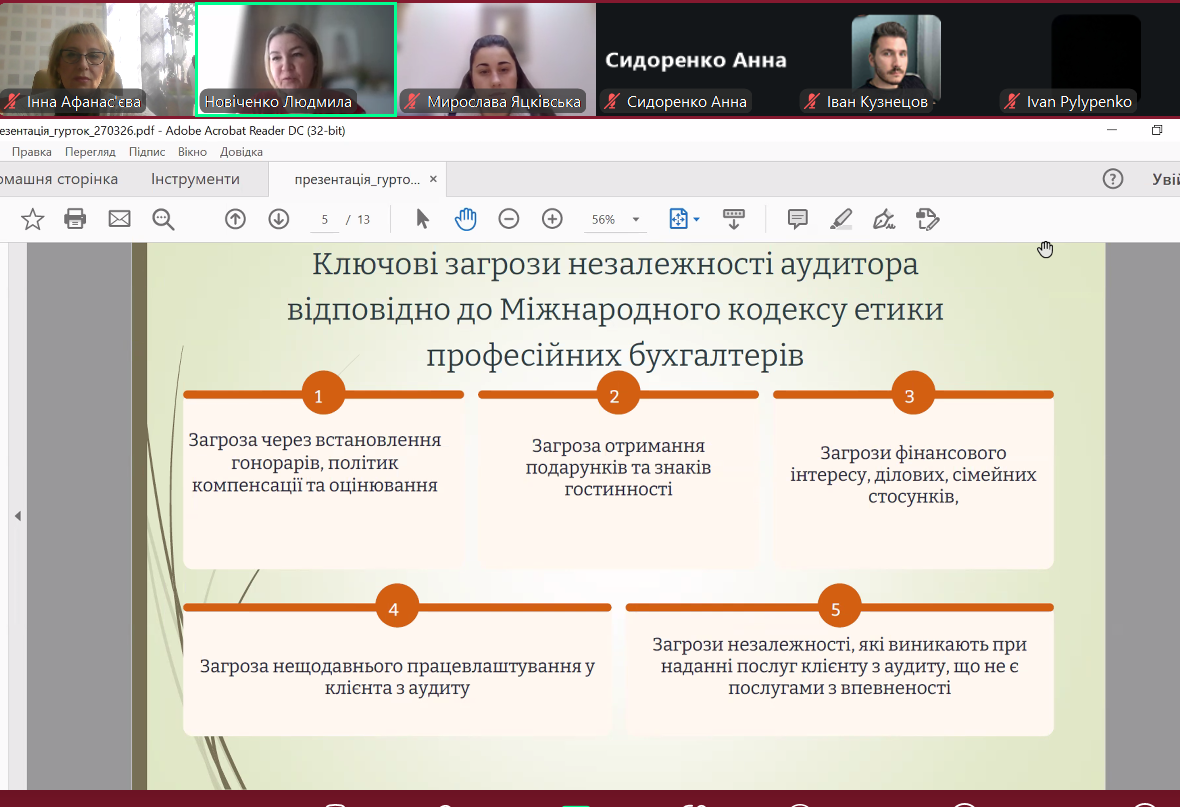Print the document using printer icon

[x=75, y=219]
